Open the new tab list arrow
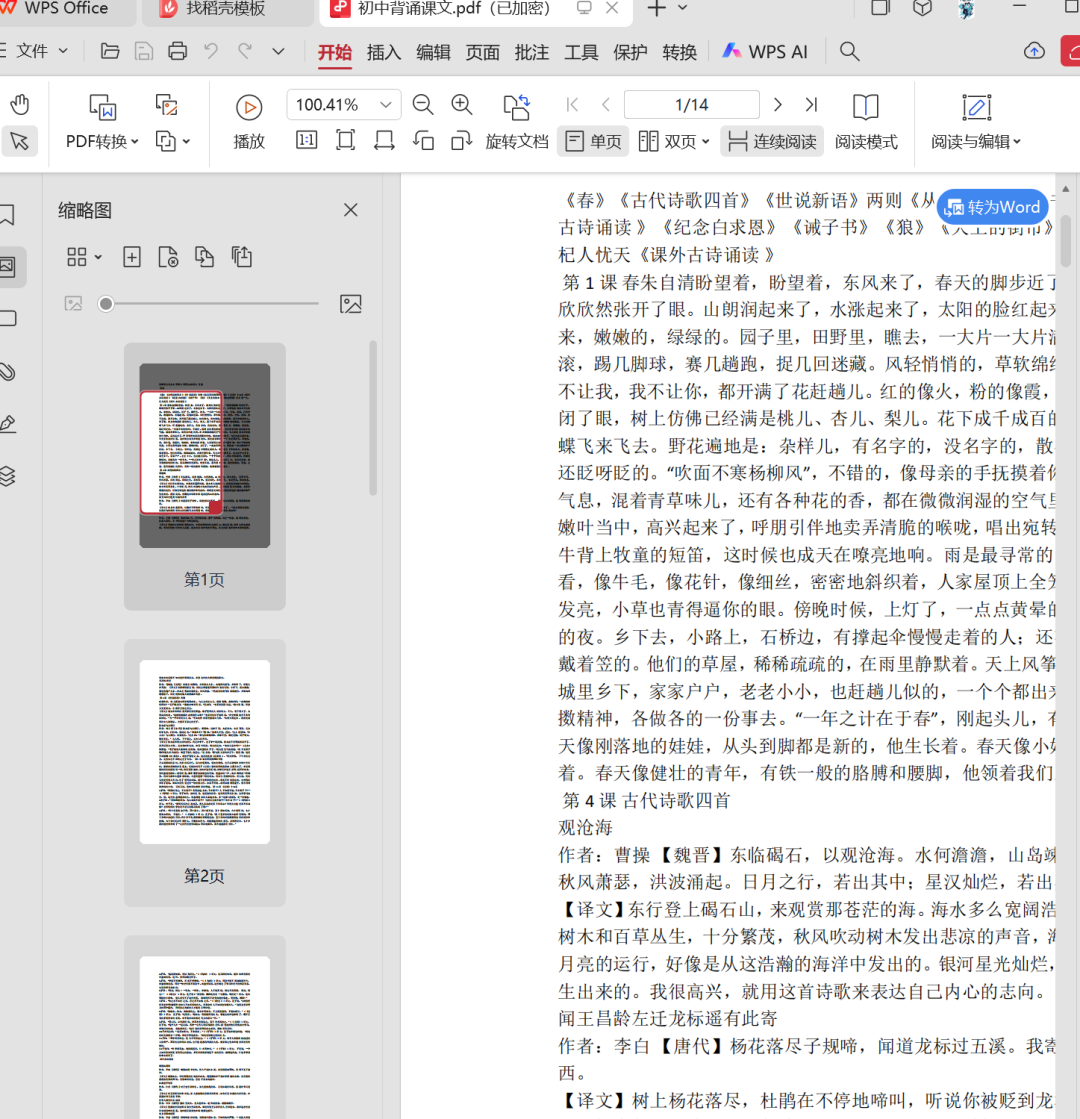Screen dimensions: 1080x1119 (682, 8)
